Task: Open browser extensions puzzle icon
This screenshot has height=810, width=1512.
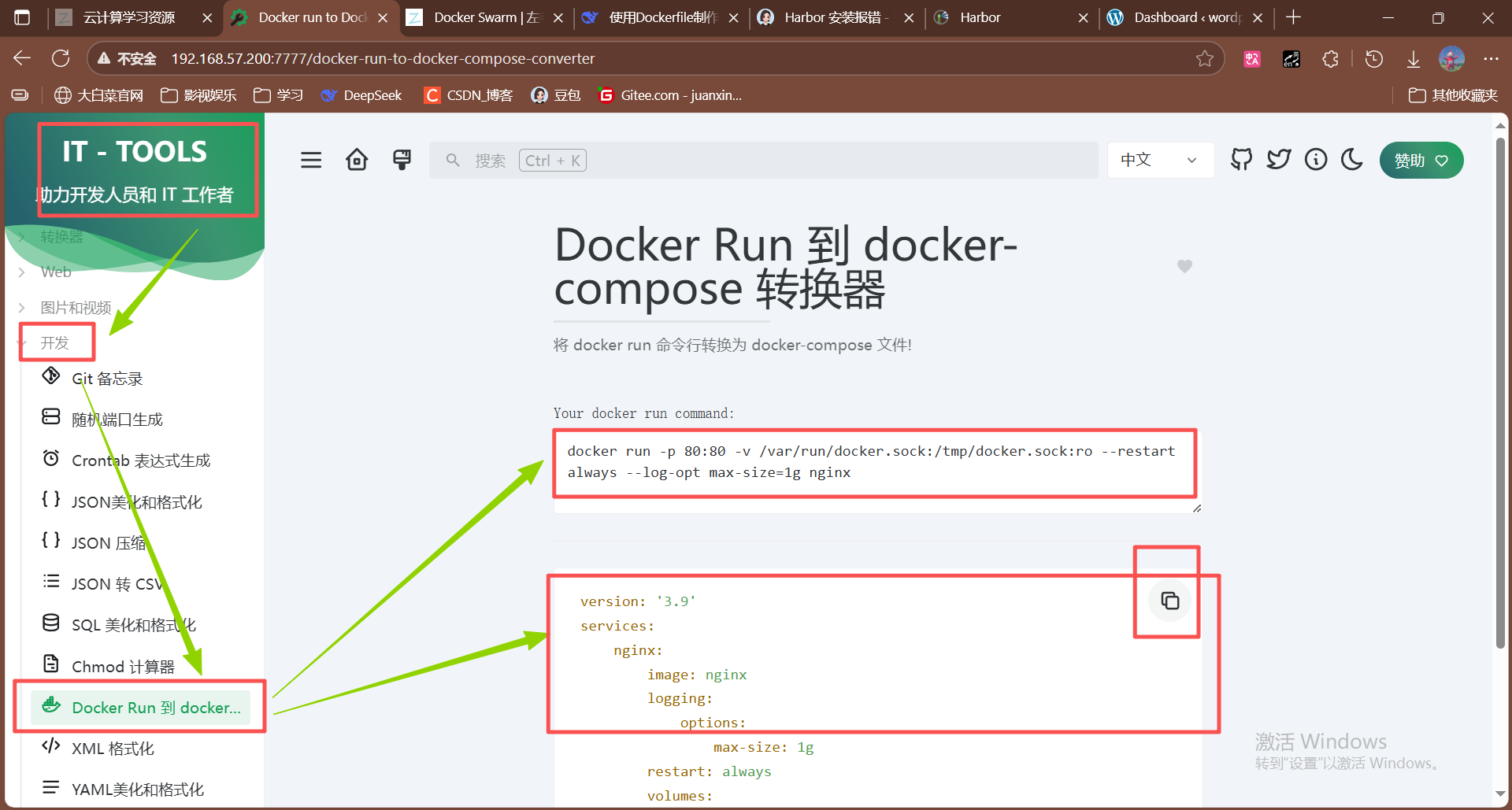Action: click(1330, 58)
